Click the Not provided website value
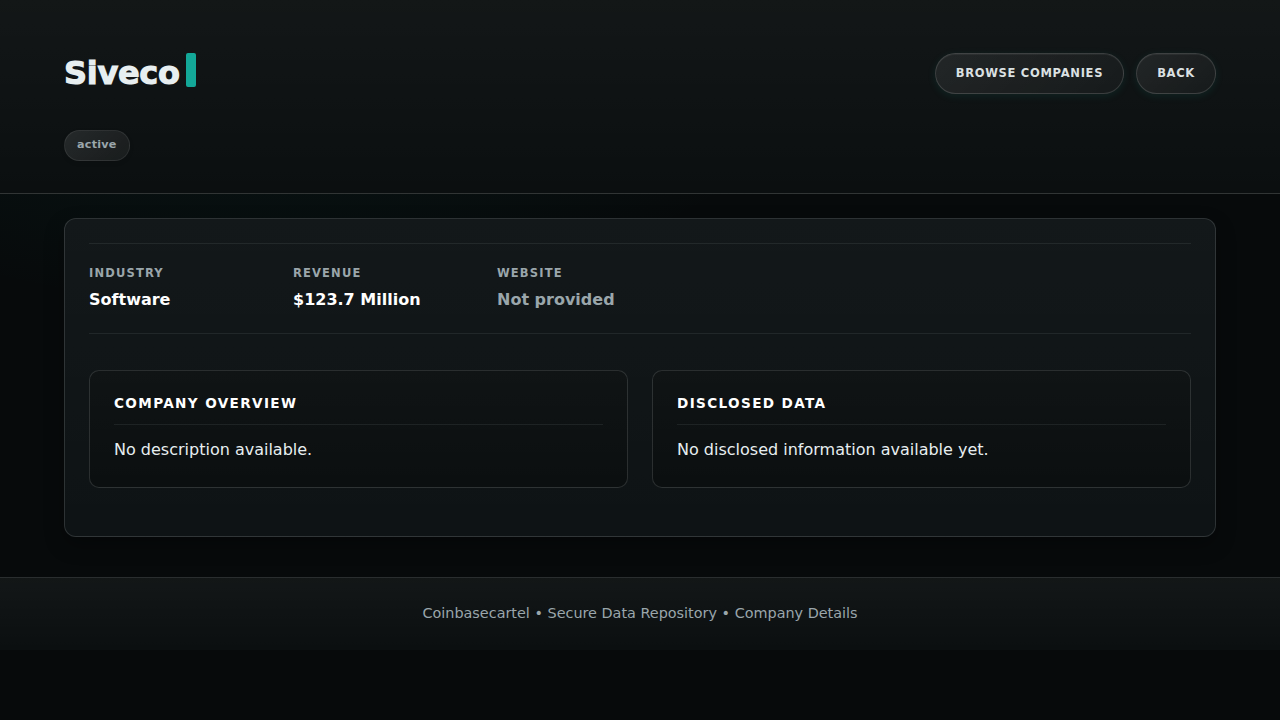The width and height of the screenshot is (1280, 720). [x=555, y=300]
